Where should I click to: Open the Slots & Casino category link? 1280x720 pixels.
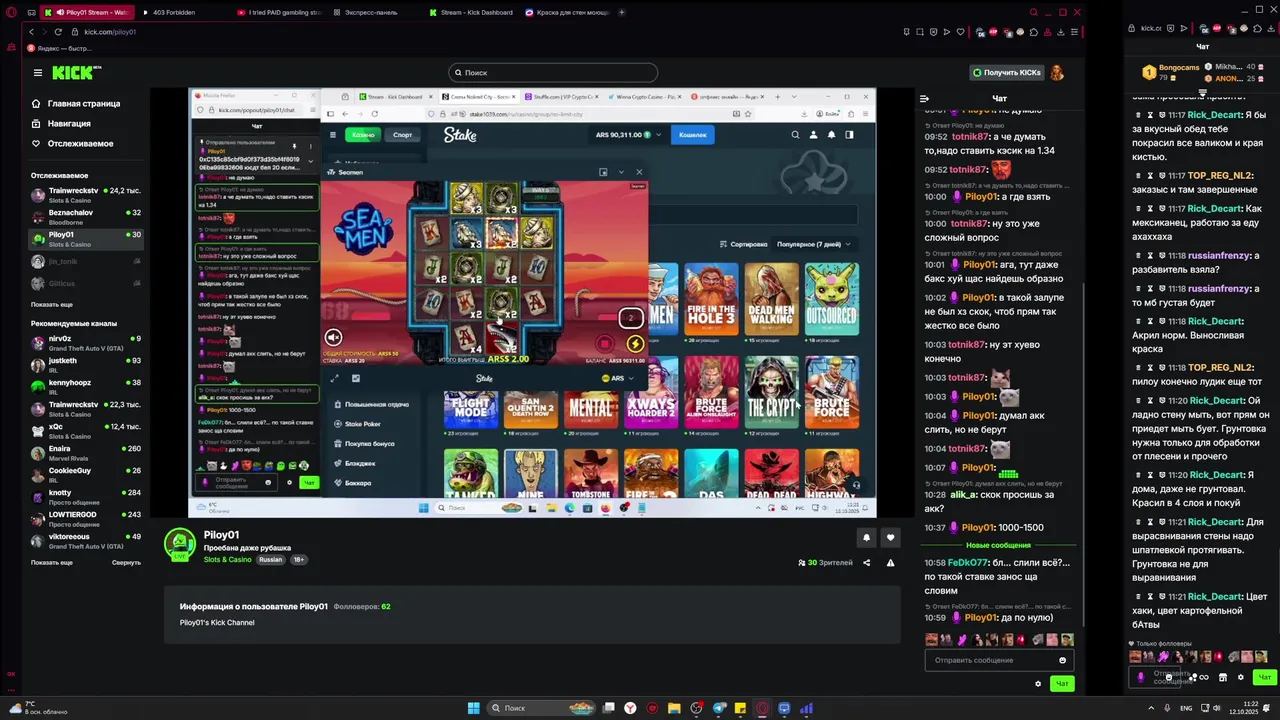[229, 560]
